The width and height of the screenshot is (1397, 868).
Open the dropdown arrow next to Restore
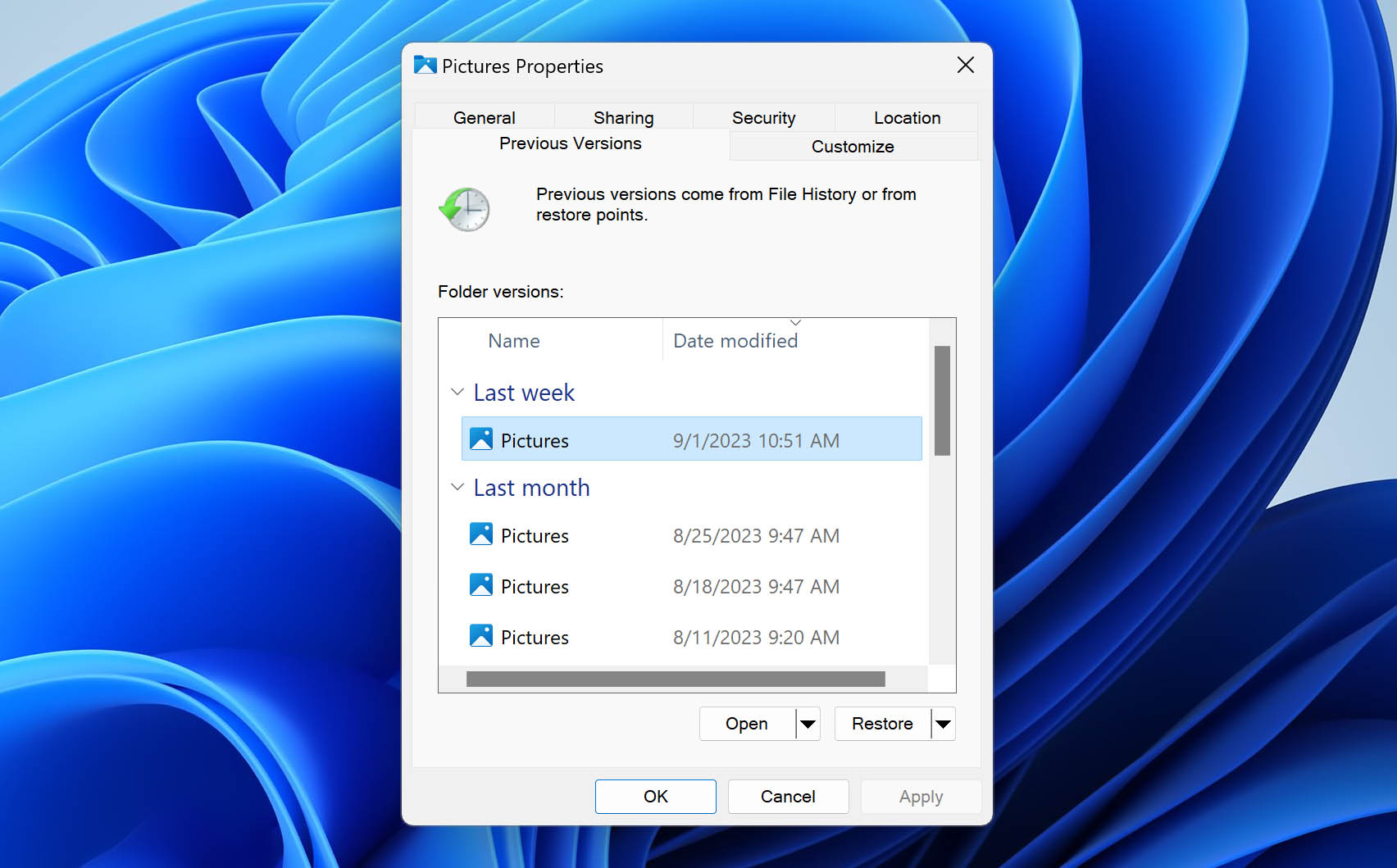(943, 724)
